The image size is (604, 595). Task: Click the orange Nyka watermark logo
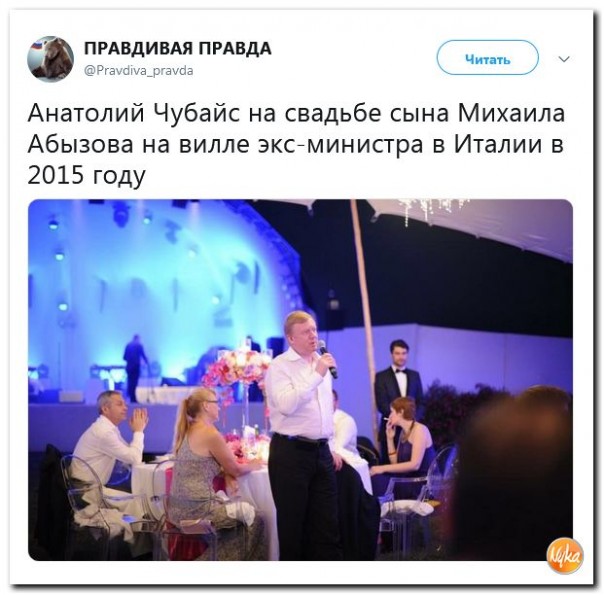pos(565,556)
